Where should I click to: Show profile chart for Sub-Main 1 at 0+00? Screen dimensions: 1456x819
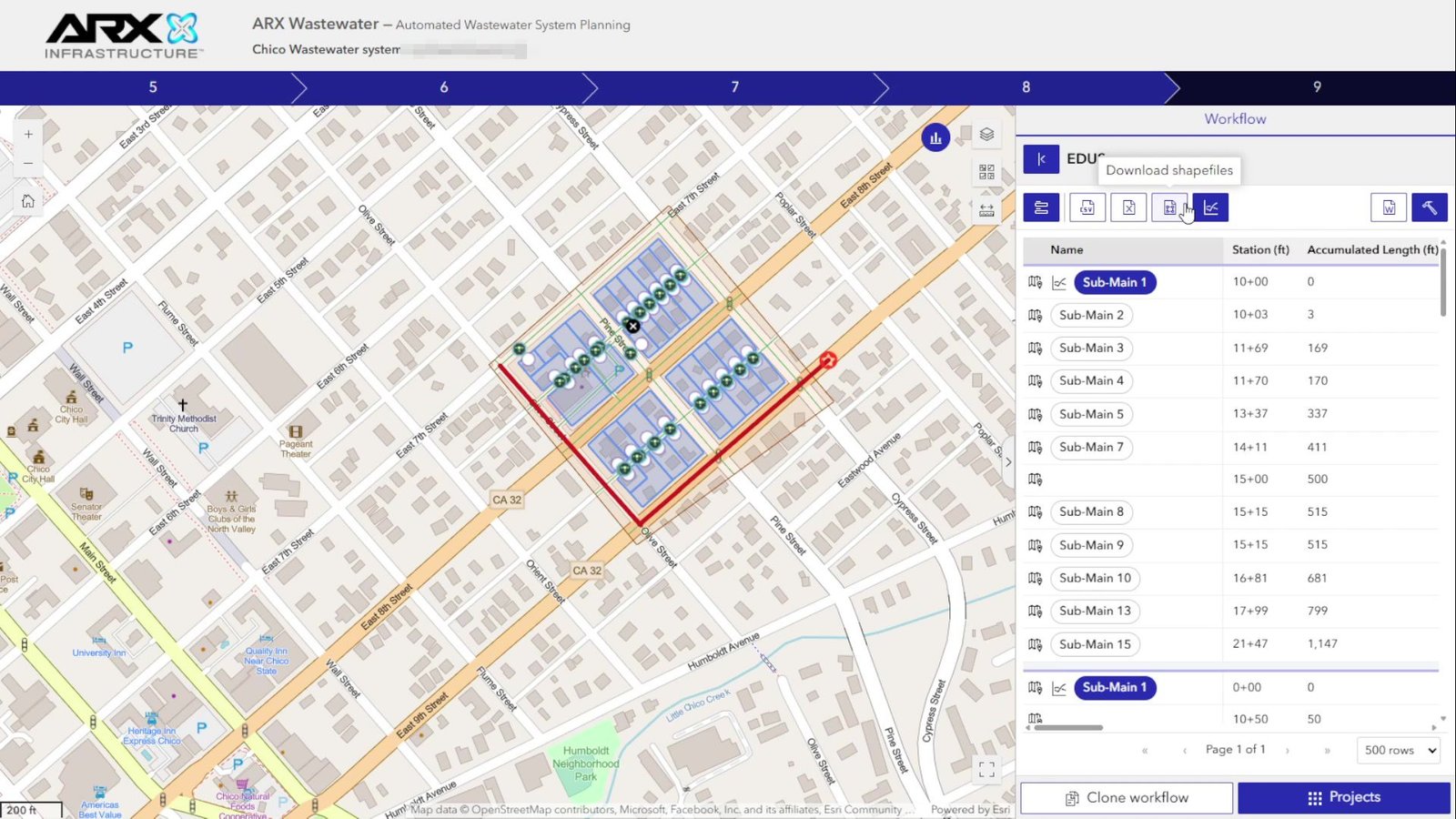click(x=1059, y=688)
